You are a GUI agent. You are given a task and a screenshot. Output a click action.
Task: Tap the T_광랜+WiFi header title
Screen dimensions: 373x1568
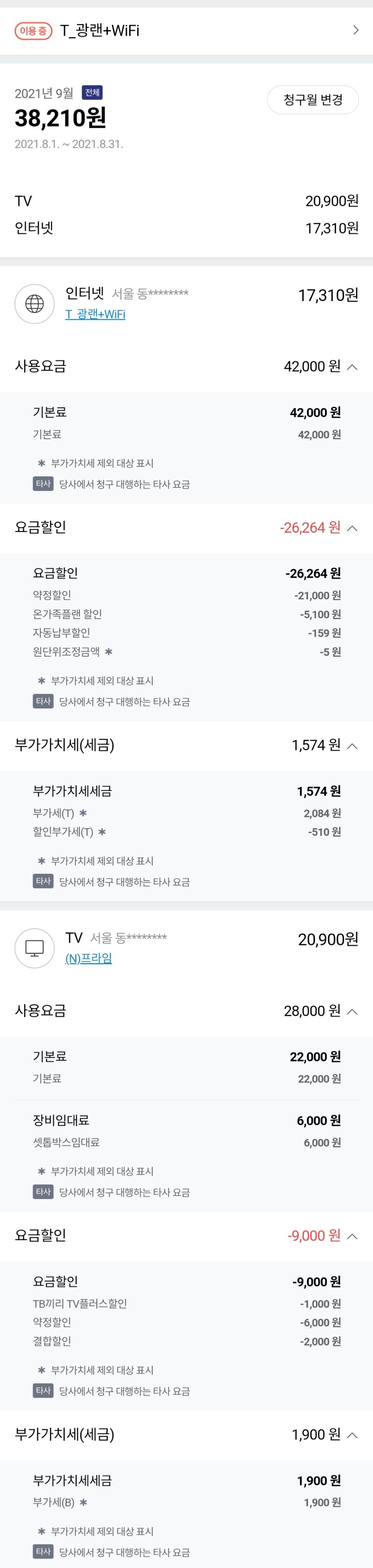[x=100, y=30]
